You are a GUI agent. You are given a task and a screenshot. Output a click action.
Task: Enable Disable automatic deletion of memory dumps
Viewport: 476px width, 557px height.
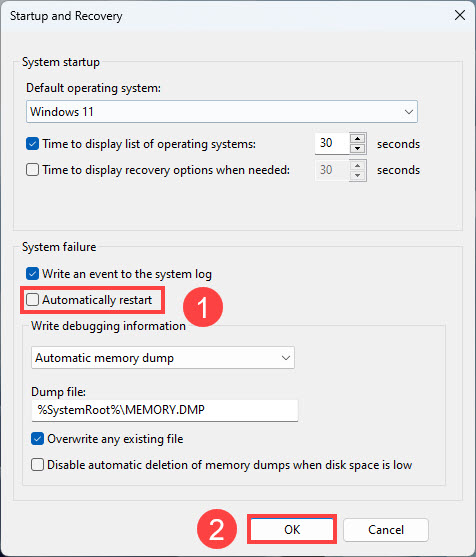click(x=37, y=465)
